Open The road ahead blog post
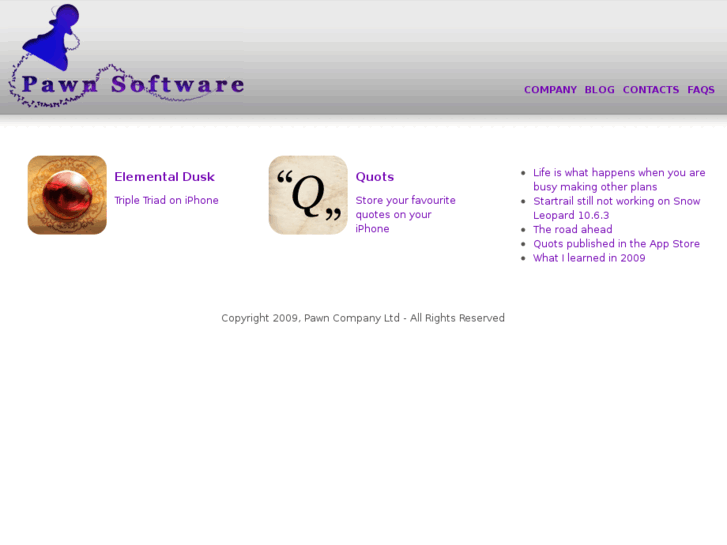Viewport: 727px width, 545px height. tap(573, 230)
